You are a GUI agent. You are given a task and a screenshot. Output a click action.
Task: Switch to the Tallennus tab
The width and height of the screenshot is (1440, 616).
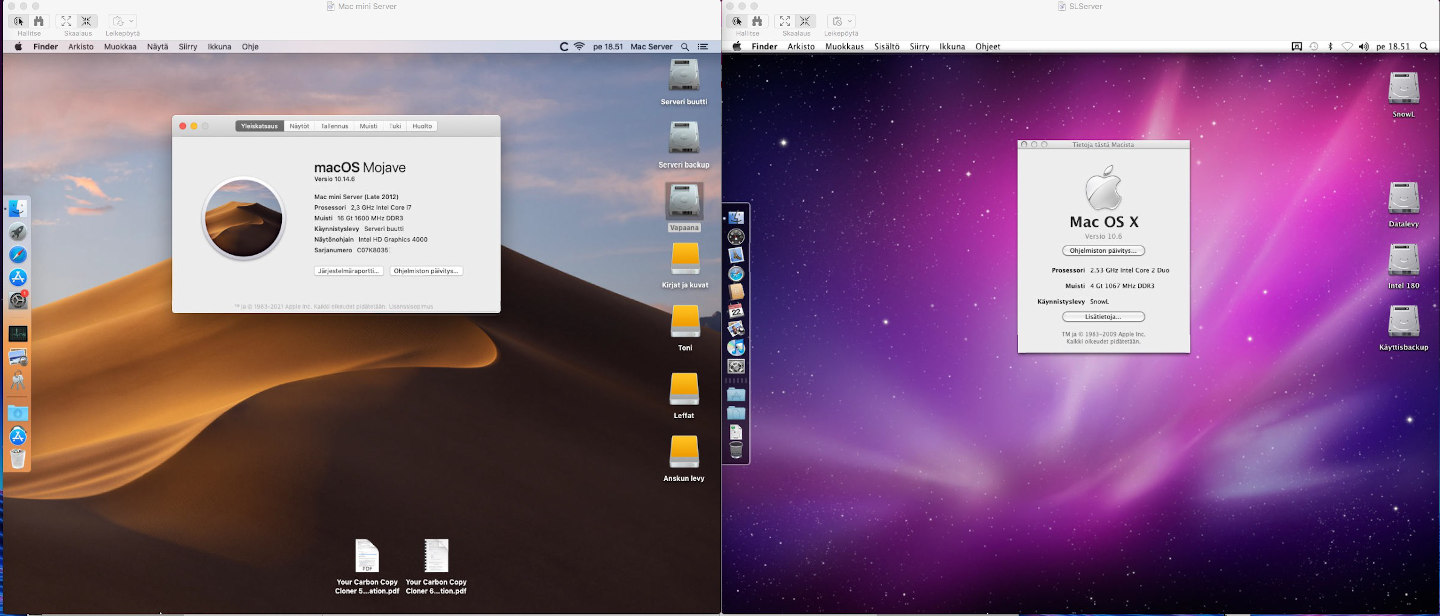[335, 126]
